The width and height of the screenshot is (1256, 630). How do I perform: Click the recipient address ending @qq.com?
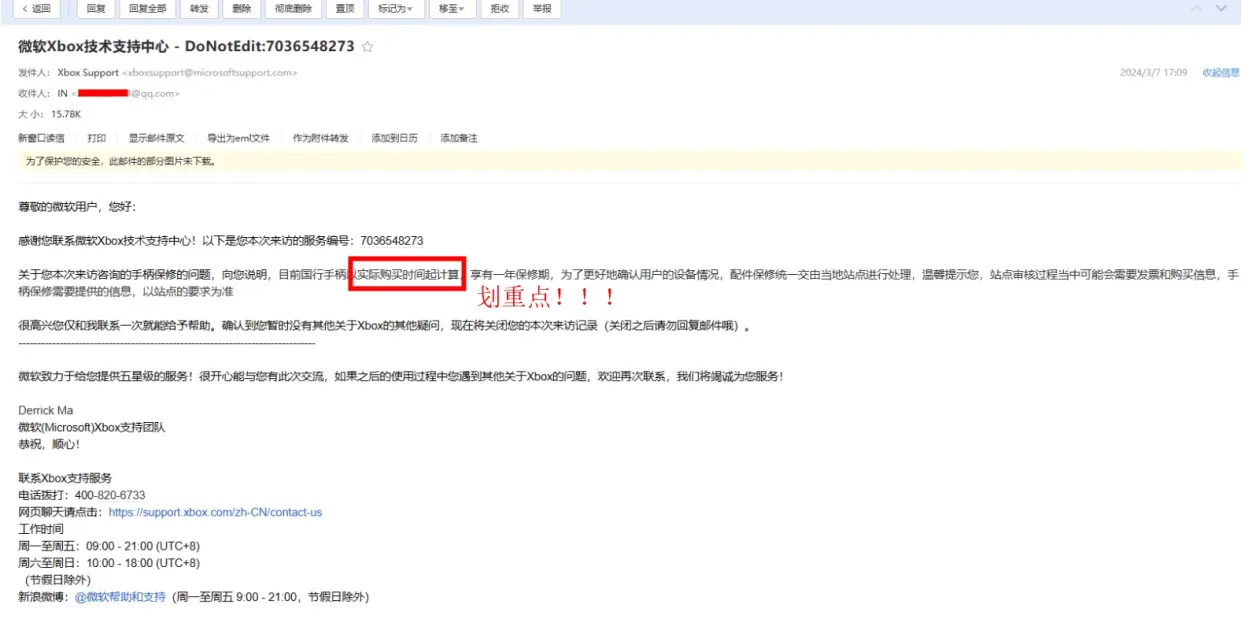(x=125, y=93)
